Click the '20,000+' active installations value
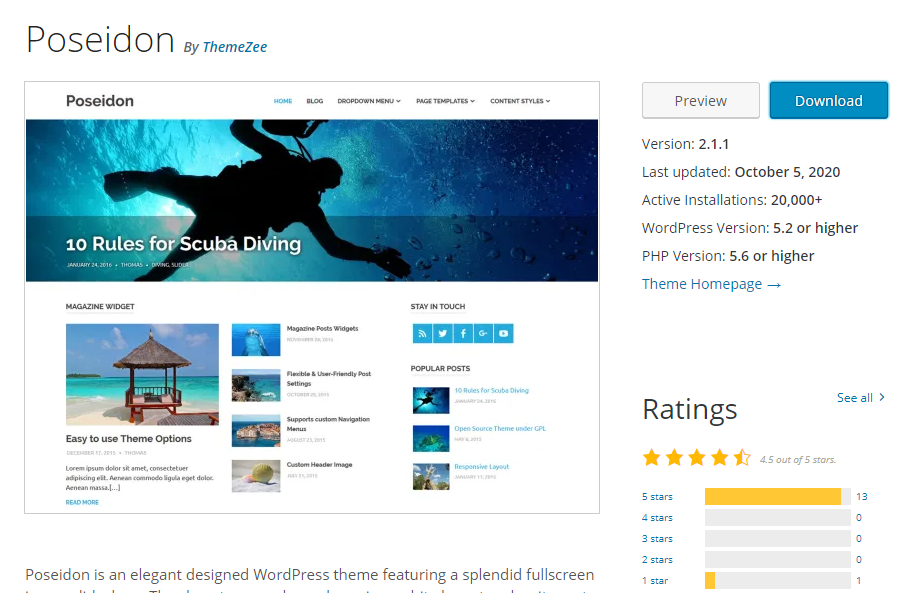Screen dimensions: 906x593 click(796, 200)
